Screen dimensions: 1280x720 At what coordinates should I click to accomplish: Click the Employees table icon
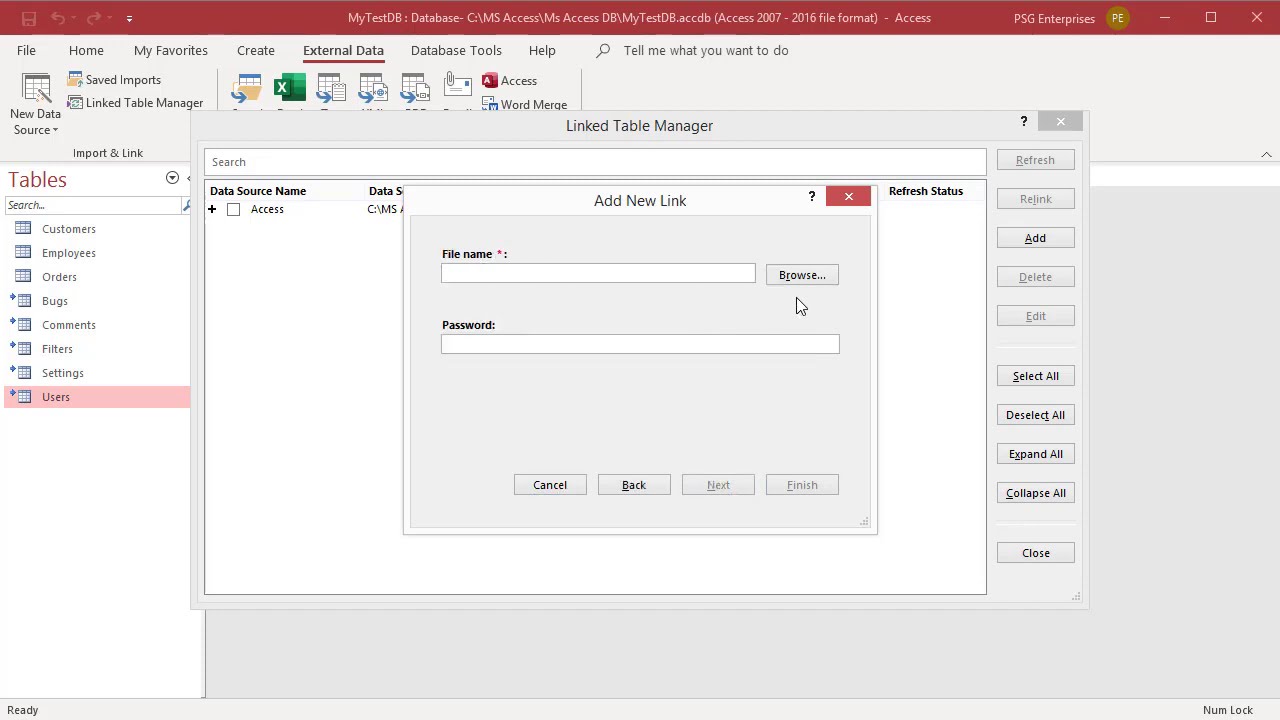23,253
